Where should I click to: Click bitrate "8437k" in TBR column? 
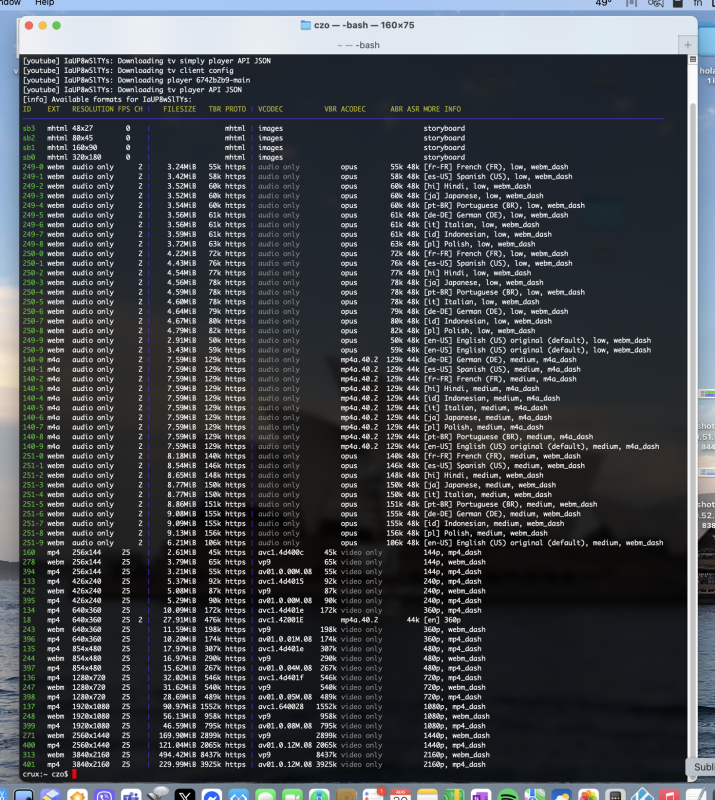210,755
